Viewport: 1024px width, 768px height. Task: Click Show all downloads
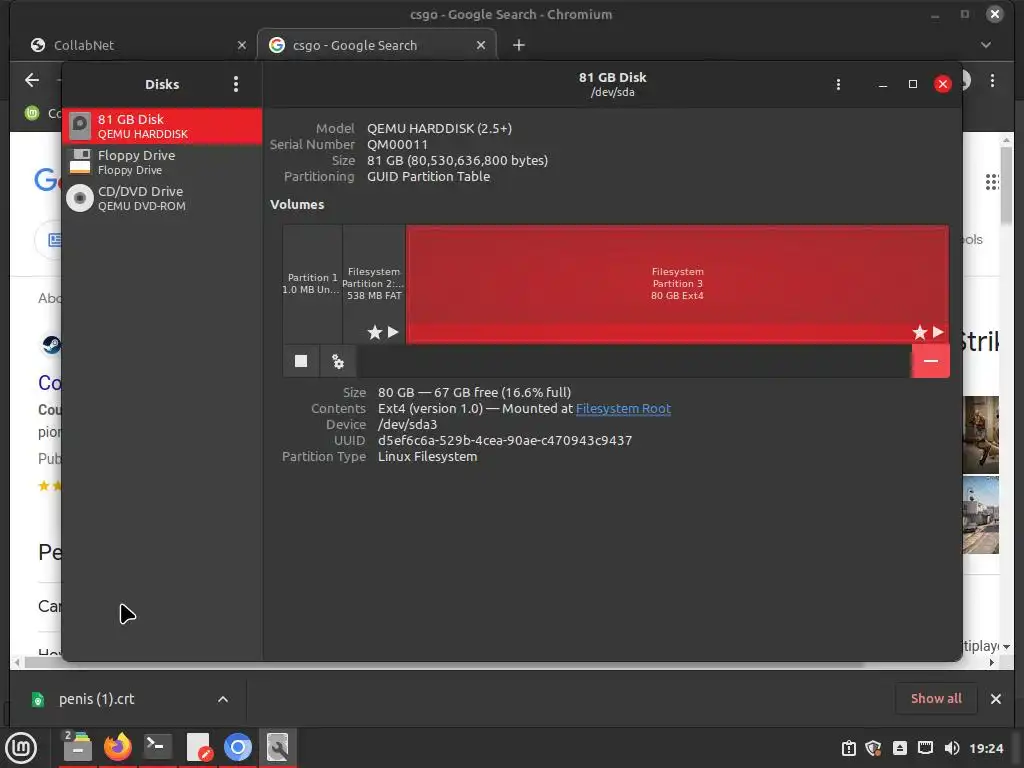[x=936, y=699]
